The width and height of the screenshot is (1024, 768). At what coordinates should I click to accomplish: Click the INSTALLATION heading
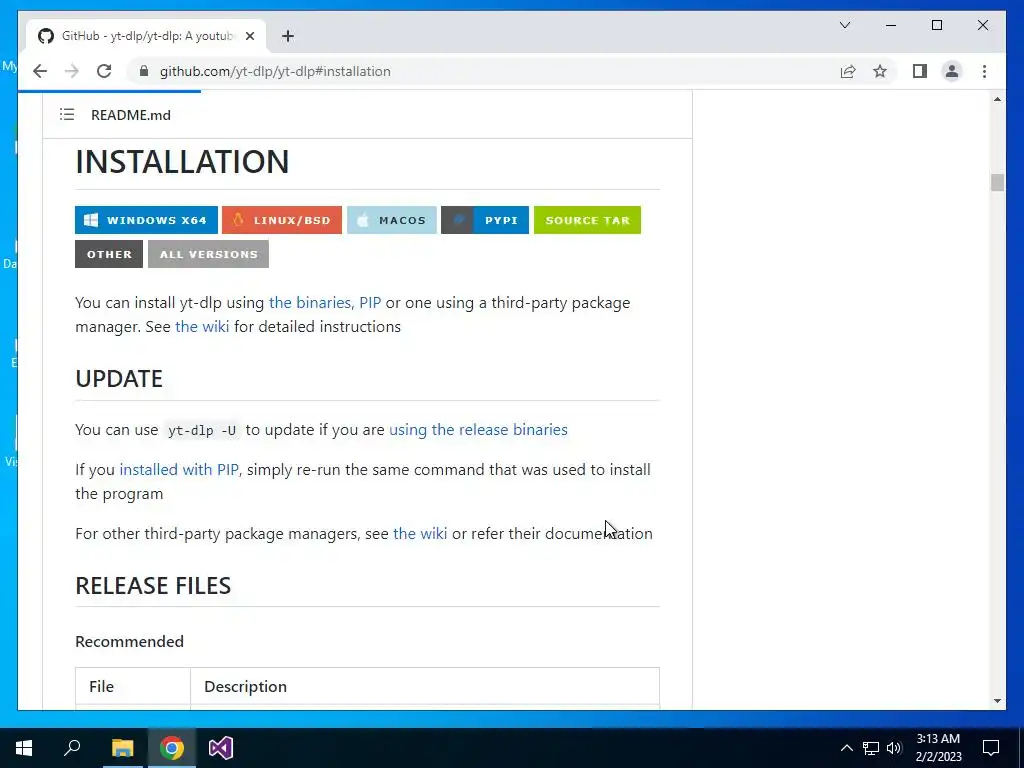tap(182, 161)
